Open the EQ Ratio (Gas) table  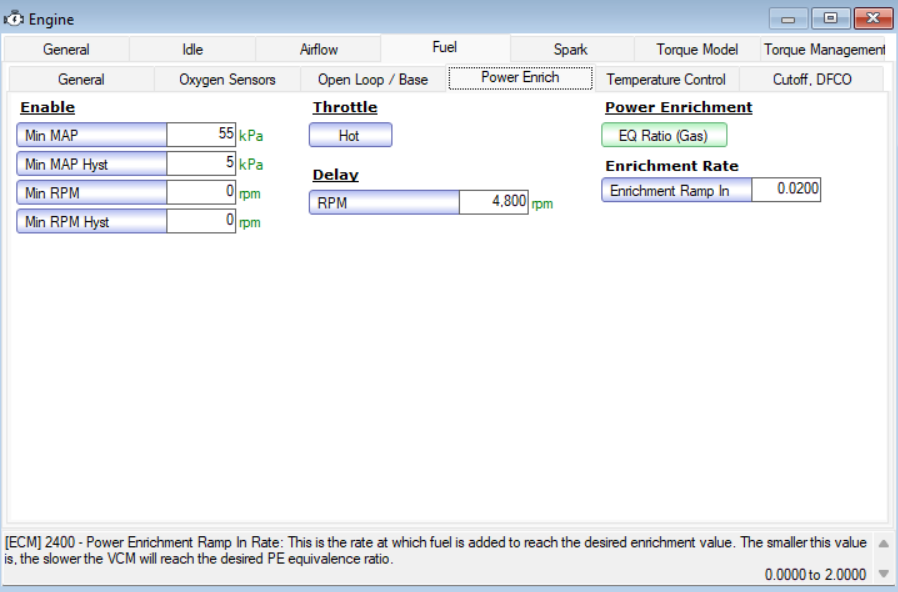[664, 135]
